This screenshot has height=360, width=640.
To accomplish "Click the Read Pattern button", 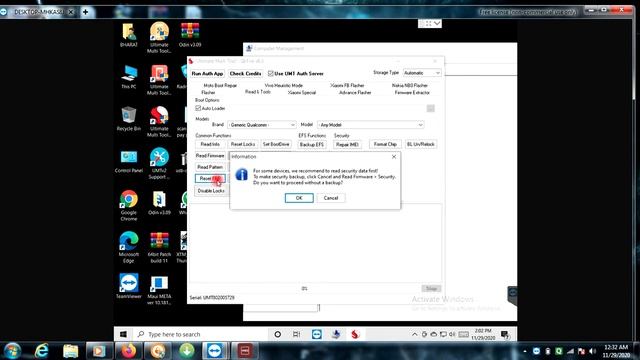I will [210, 167].
